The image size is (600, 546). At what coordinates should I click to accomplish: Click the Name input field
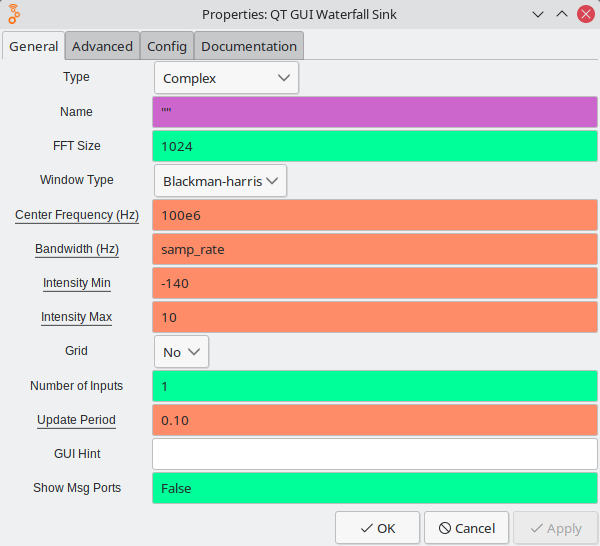[x=374, y=112]
